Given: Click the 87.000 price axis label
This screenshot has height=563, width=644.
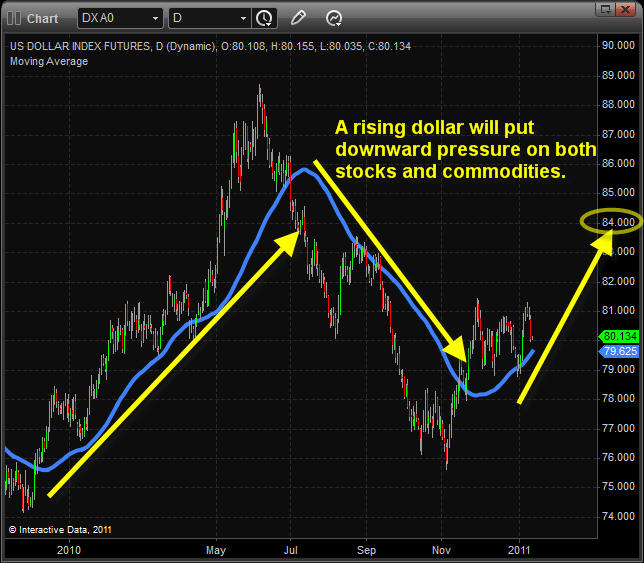Looking at the screenshot, I should [x=618, y=134].
